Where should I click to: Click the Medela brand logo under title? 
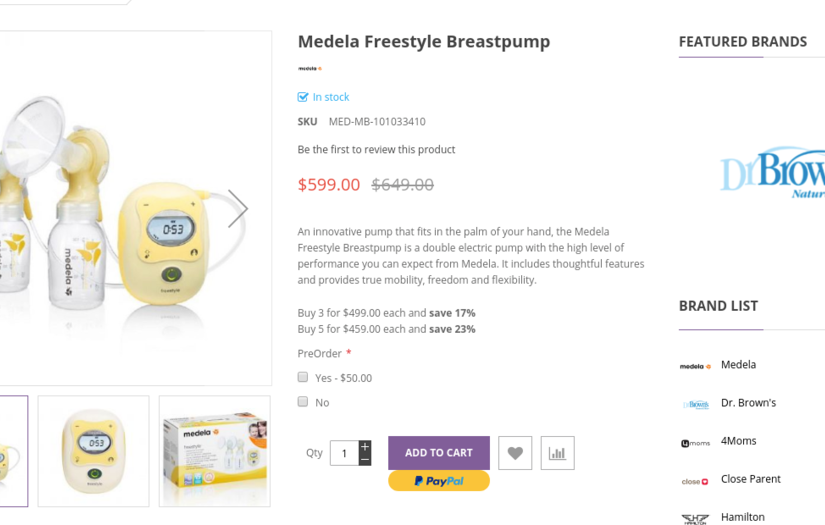tap(310, 68)
